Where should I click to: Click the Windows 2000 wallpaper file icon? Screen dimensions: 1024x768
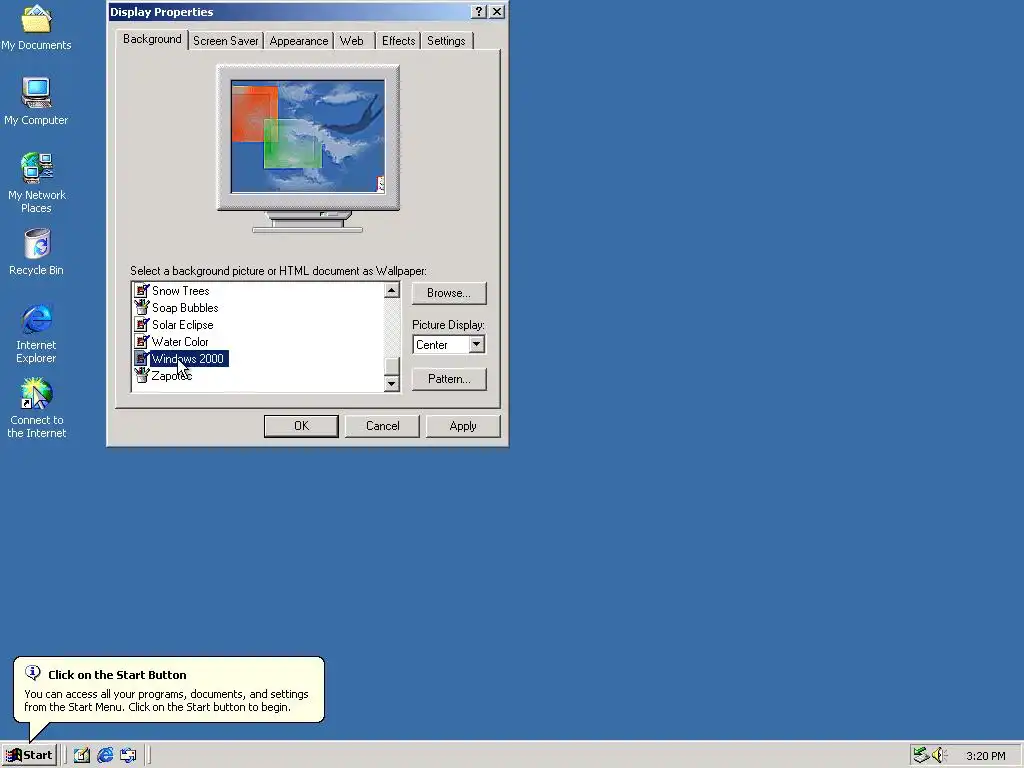[142, 359]
